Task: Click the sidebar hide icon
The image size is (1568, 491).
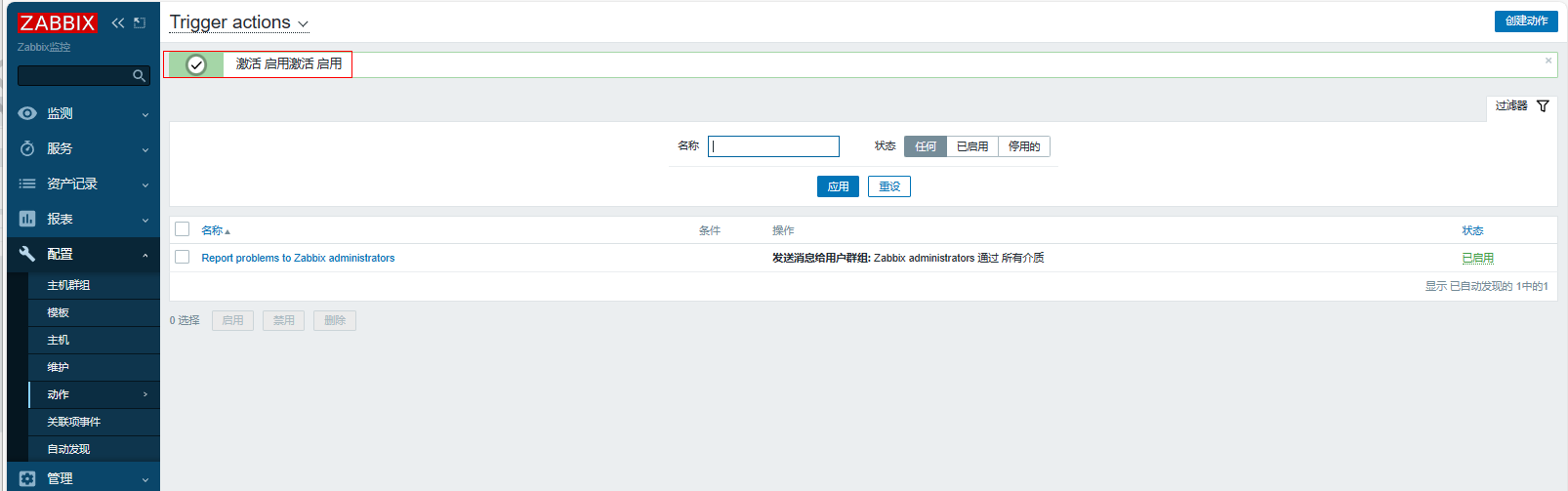Action: coord(140,22)
